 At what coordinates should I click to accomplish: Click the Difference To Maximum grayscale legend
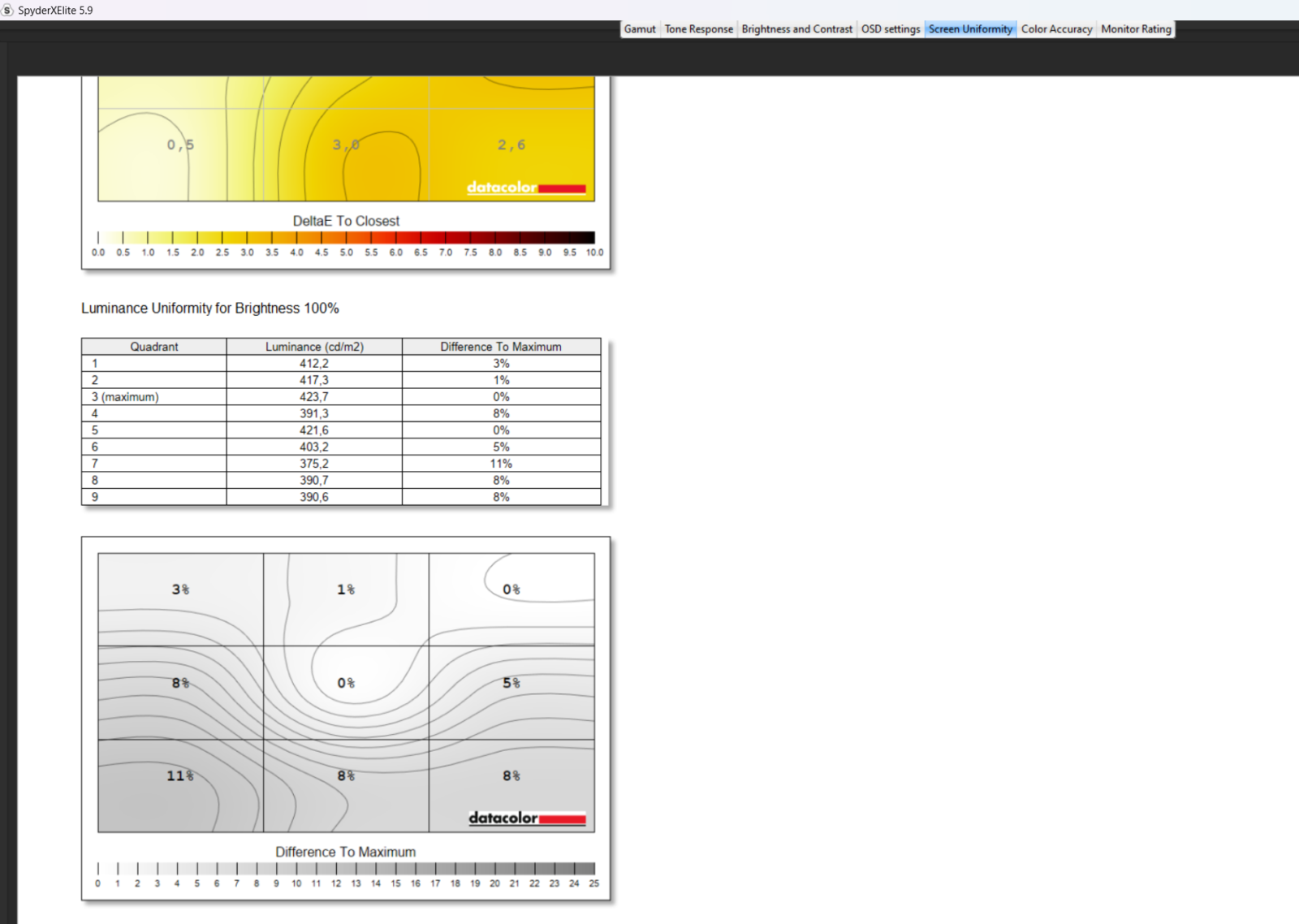(346, 869)
